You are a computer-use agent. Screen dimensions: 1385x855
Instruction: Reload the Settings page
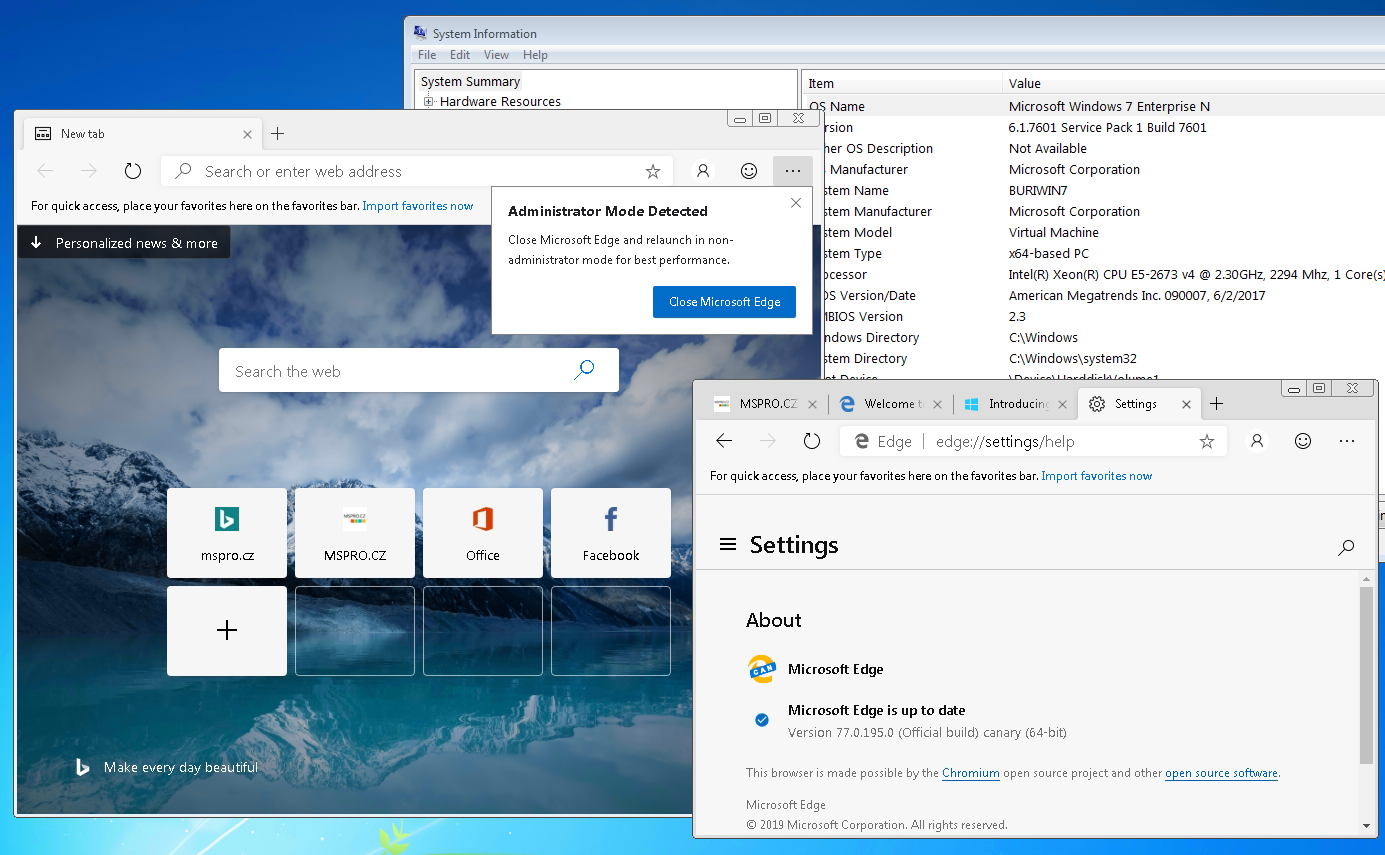(x=812, y=441)
